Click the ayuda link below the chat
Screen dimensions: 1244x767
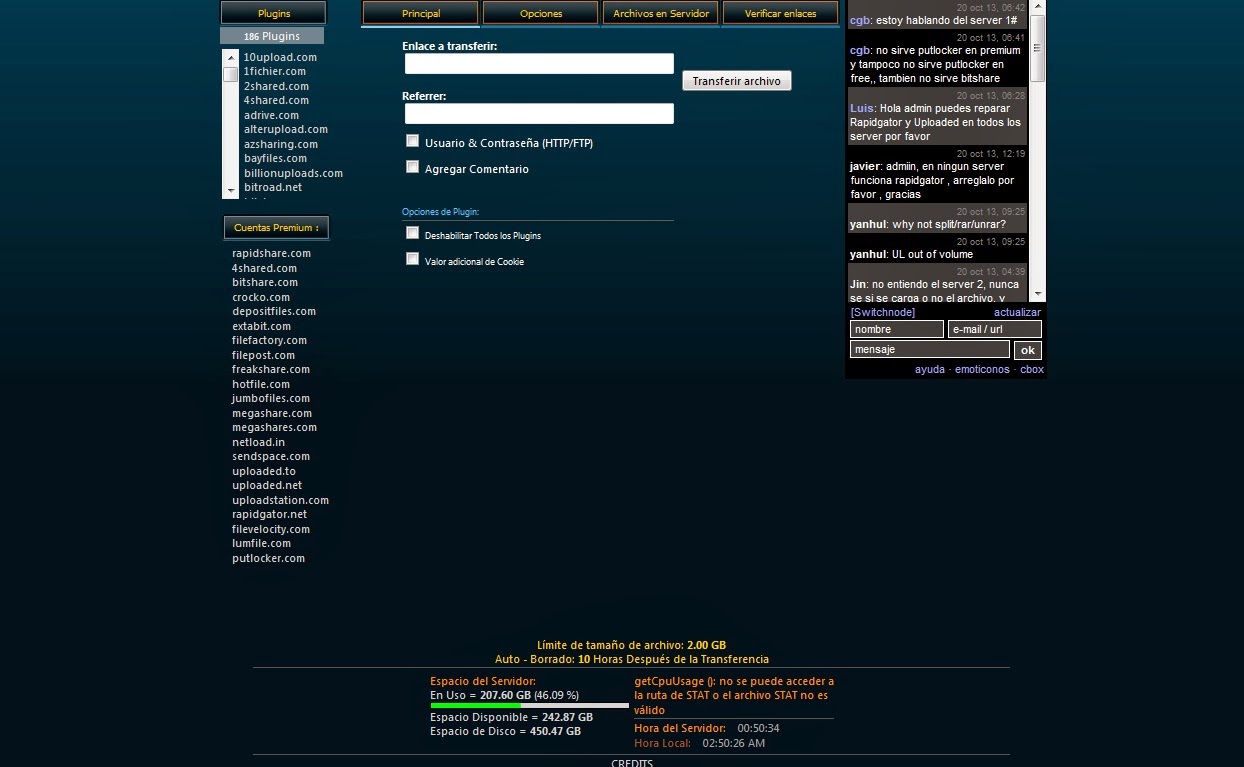coord(930,368)
